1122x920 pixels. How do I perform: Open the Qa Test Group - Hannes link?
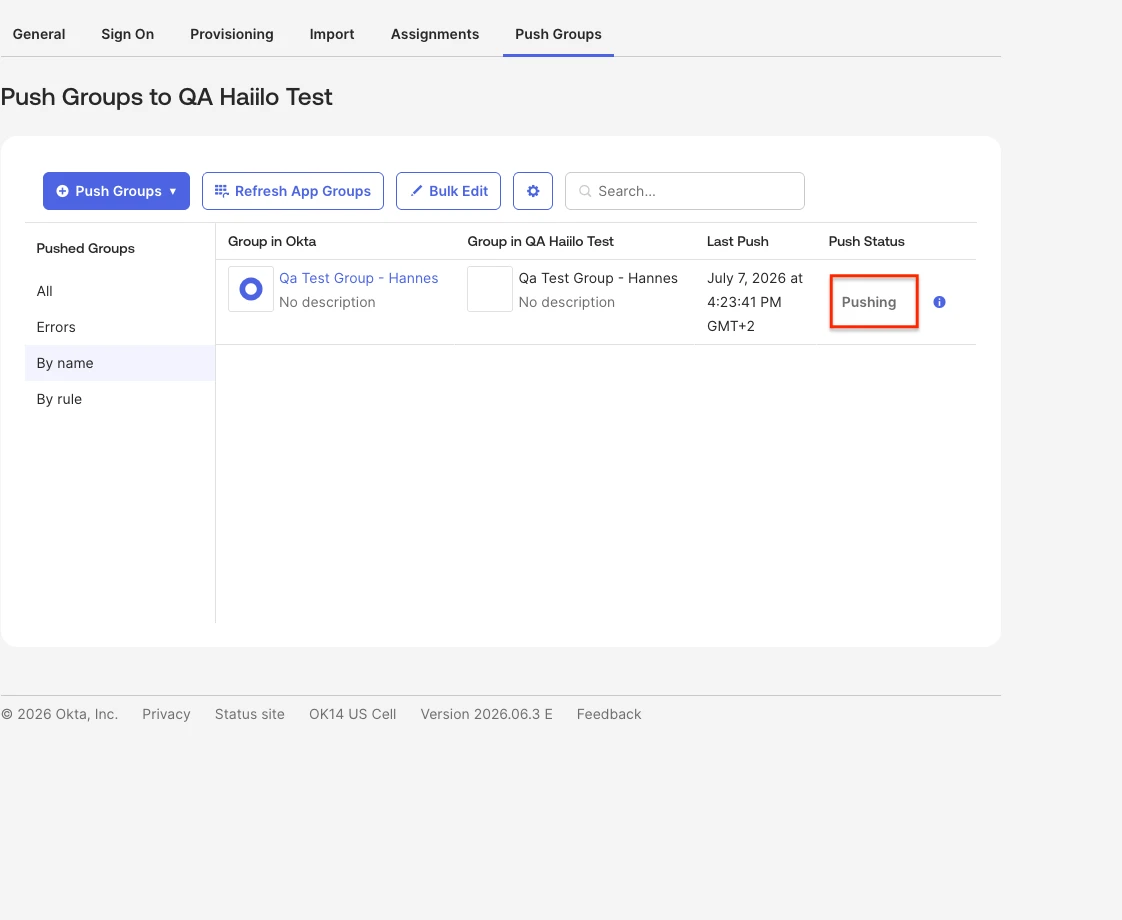(358, 278)
